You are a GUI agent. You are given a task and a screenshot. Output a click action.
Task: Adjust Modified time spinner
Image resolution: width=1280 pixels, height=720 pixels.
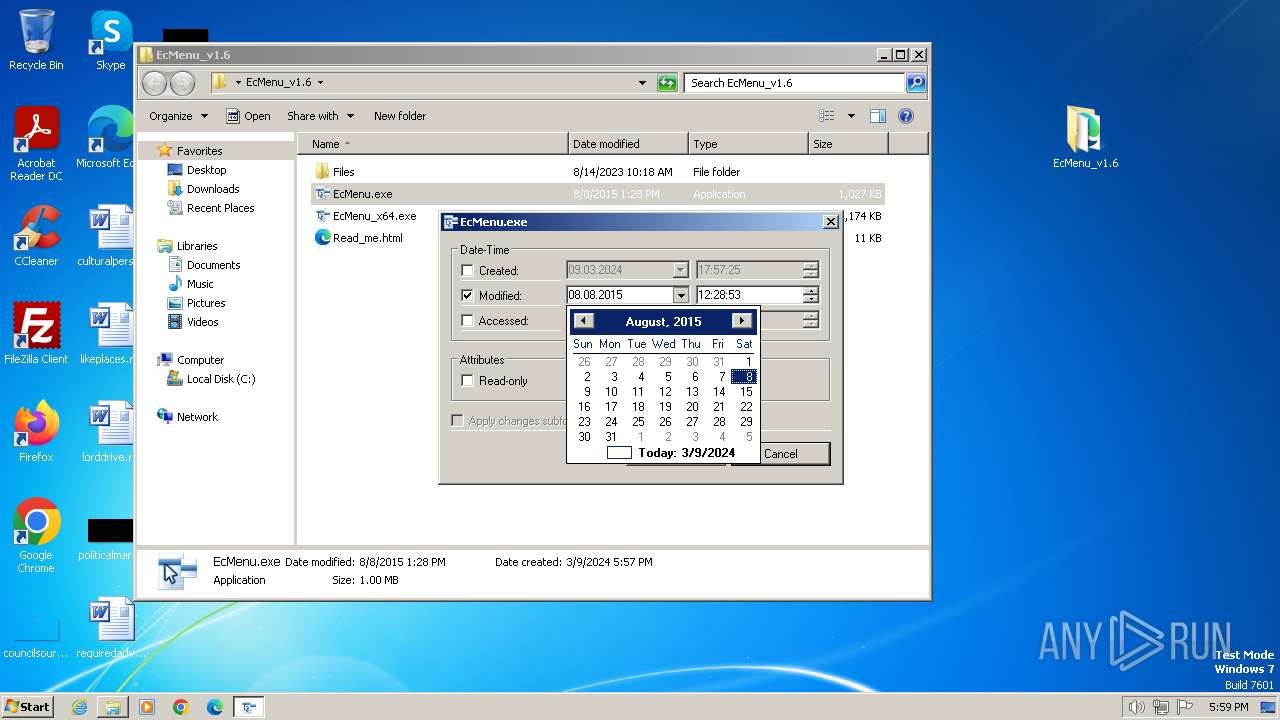(x=811, y=295)
